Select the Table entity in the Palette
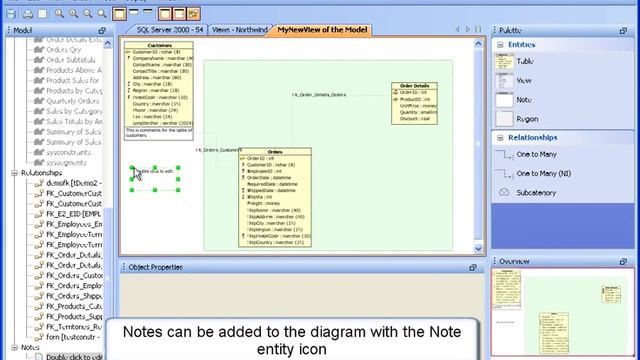Viewport: 640px width, 360px height. coord(524,61)
